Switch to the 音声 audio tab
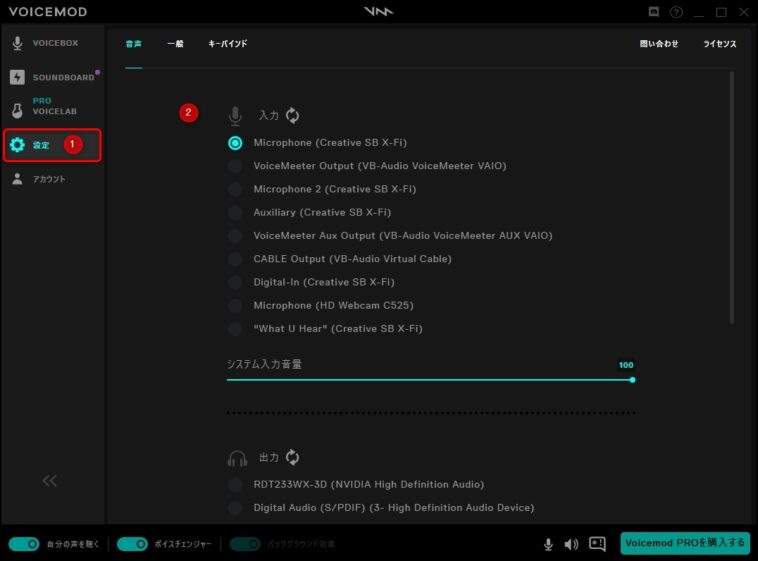Image resolution: width=758 pixels, height=561 pixels. click(x=134, y=44)
